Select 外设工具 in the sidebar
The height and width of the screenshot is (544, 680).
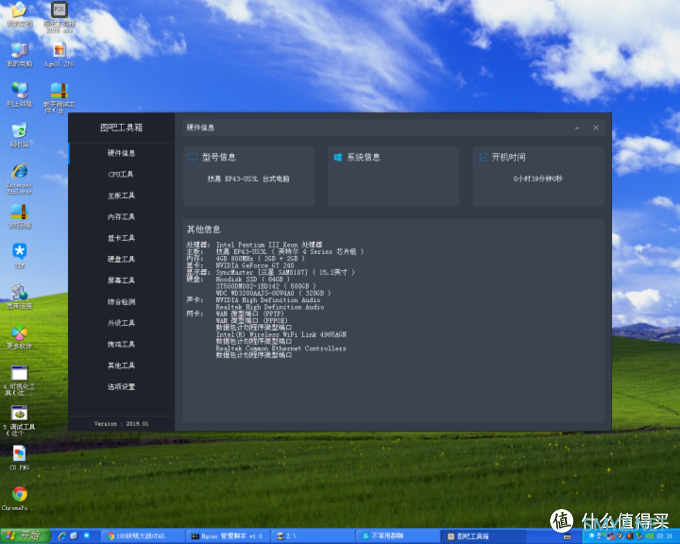[x=121, y=323]
